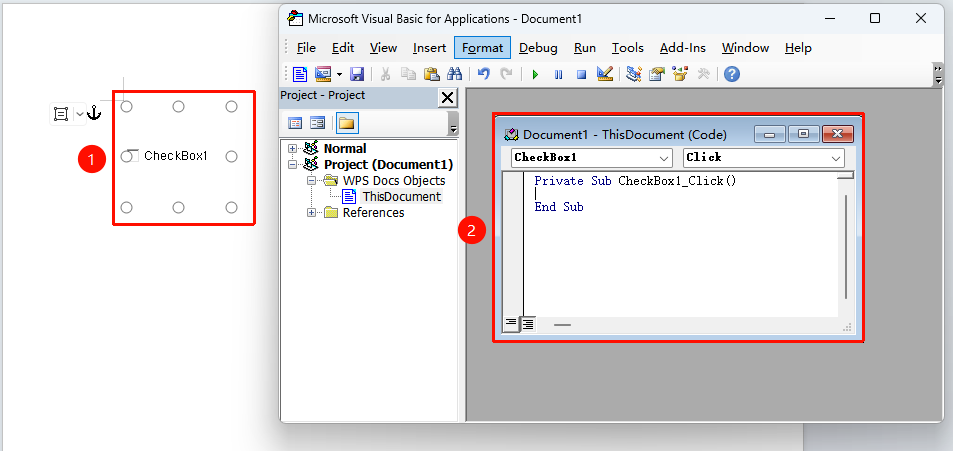Open the Insert menu

pyautogui.click(x=428, y=47)
